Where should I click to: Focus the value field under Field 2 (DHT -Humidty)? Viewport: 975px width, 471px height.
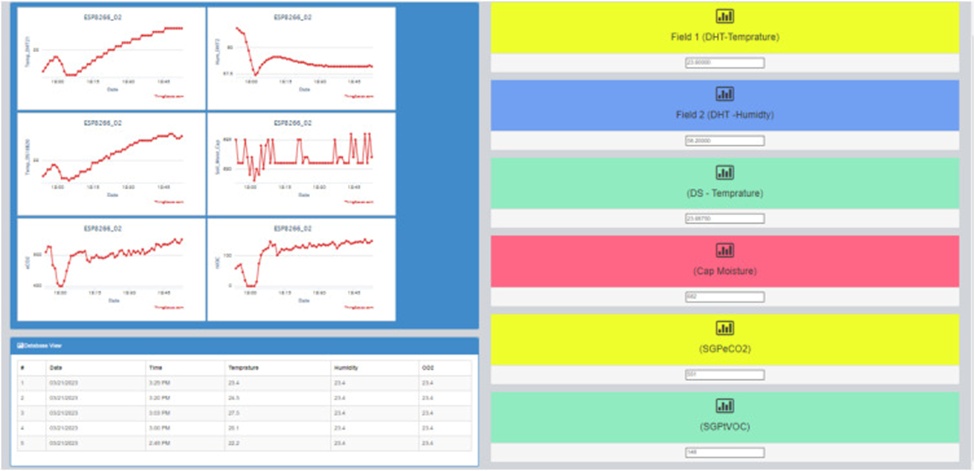(724, 141)
